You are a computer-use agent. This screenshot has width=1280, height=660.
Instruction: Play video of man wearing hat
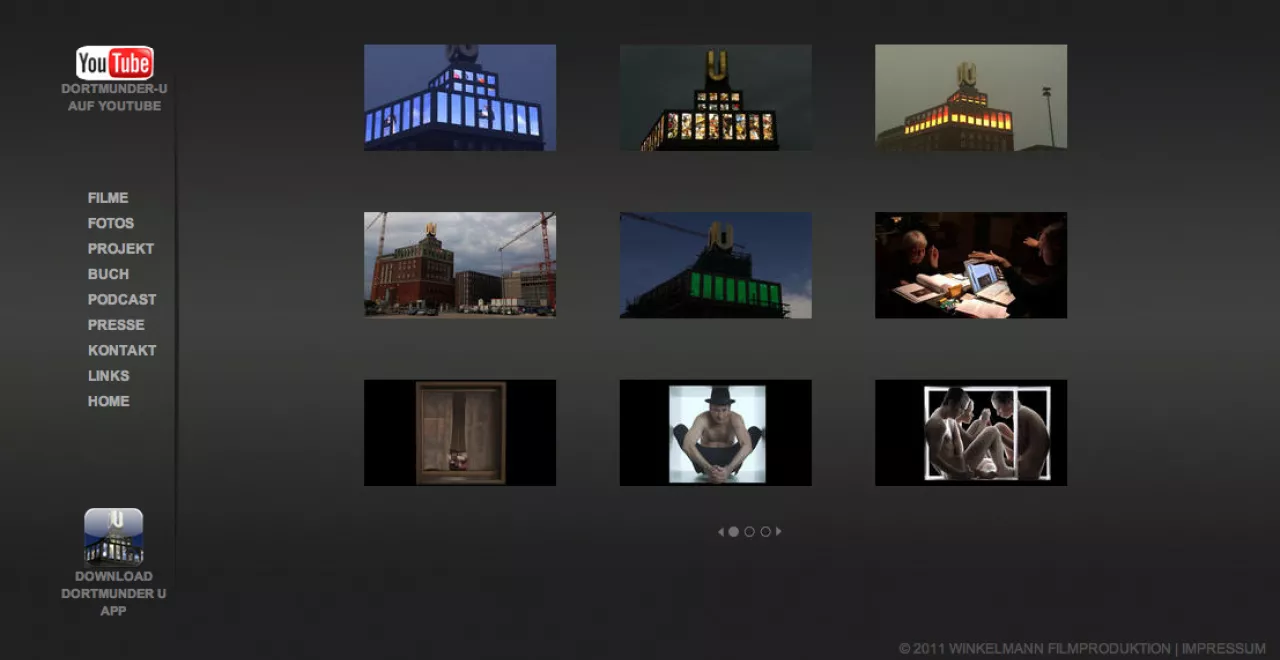[x=716, y=433]
